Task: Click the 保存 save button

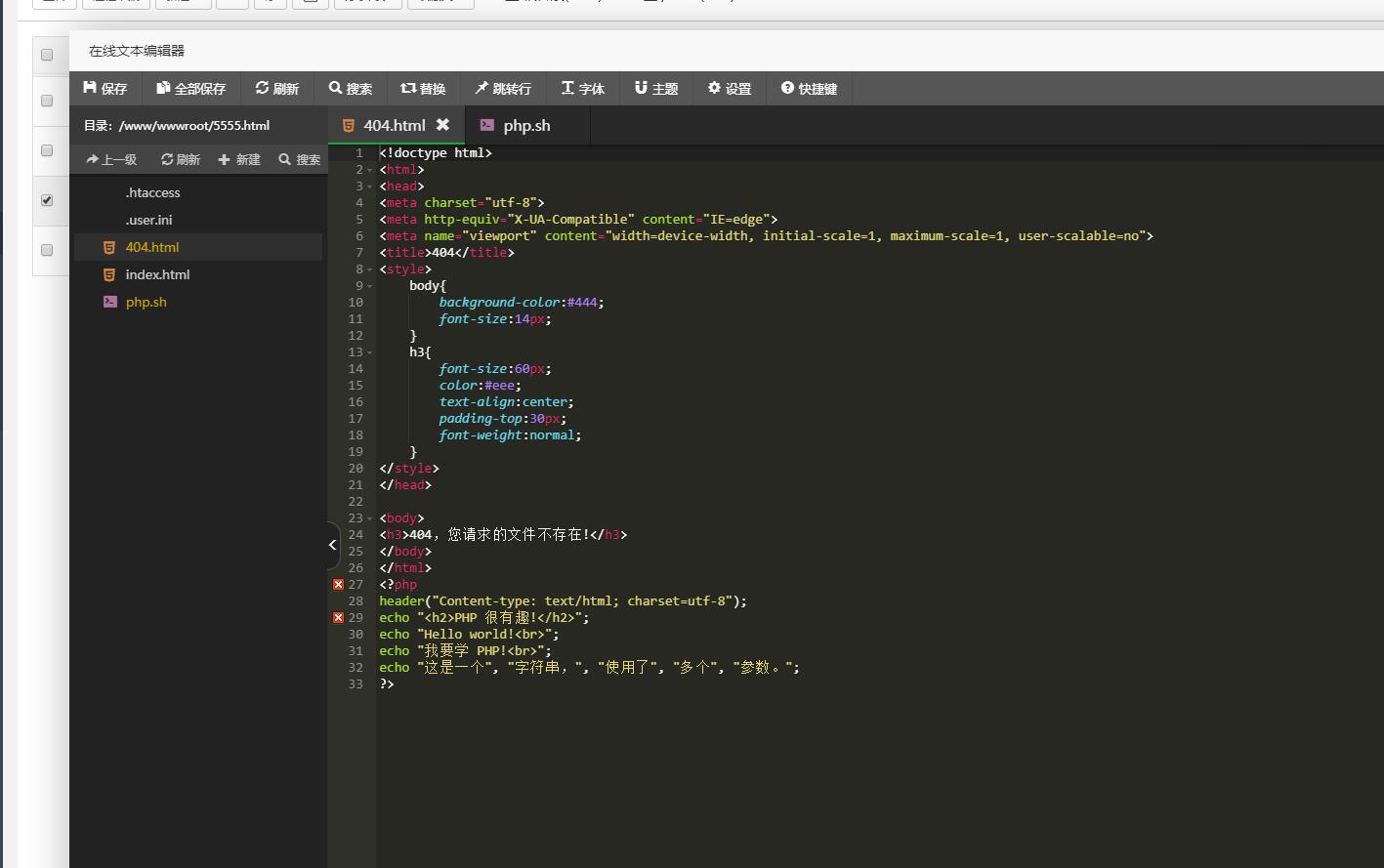Action: pyautogui.click(x=105, y=89)
